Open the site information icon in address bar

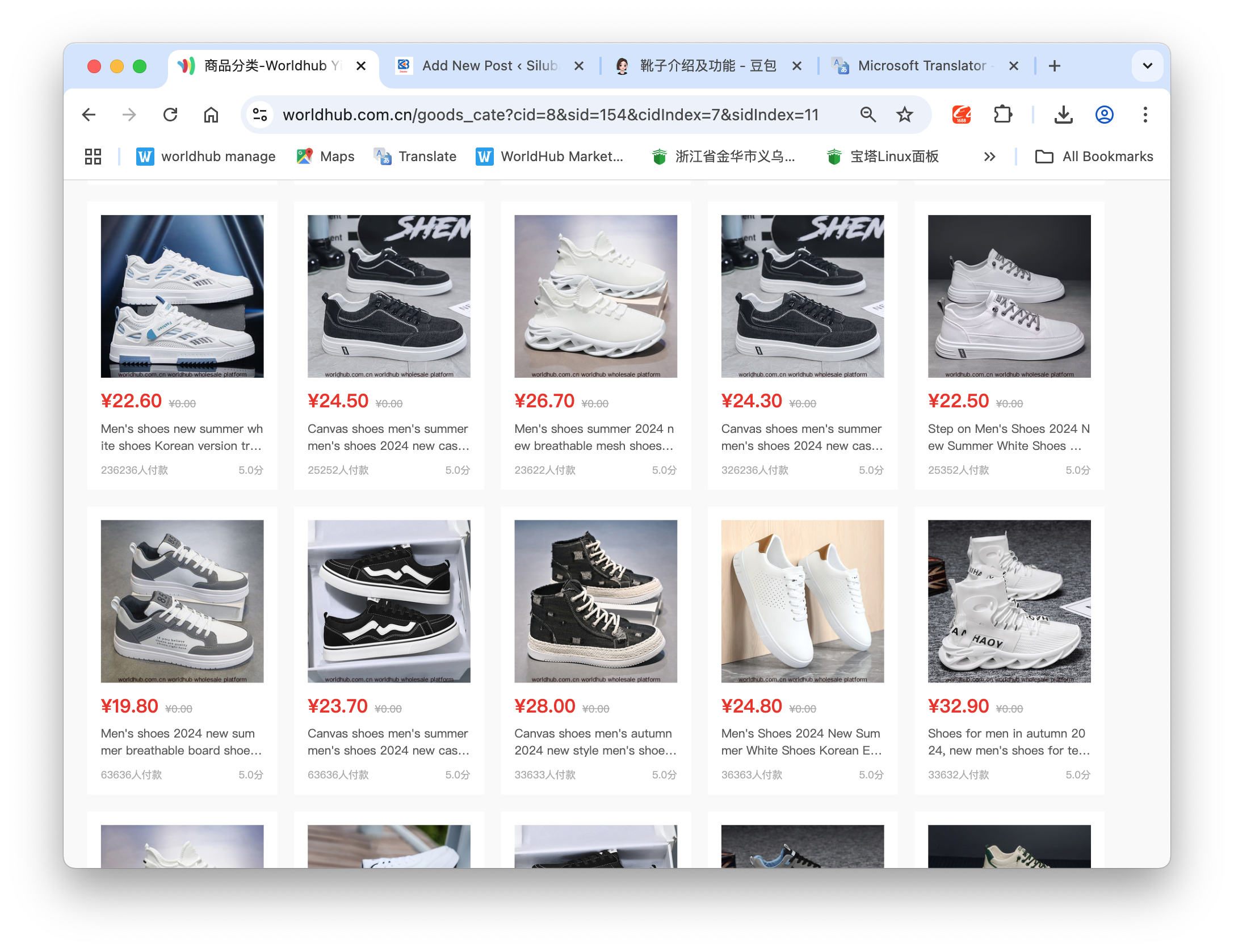[x=260, y=115]
